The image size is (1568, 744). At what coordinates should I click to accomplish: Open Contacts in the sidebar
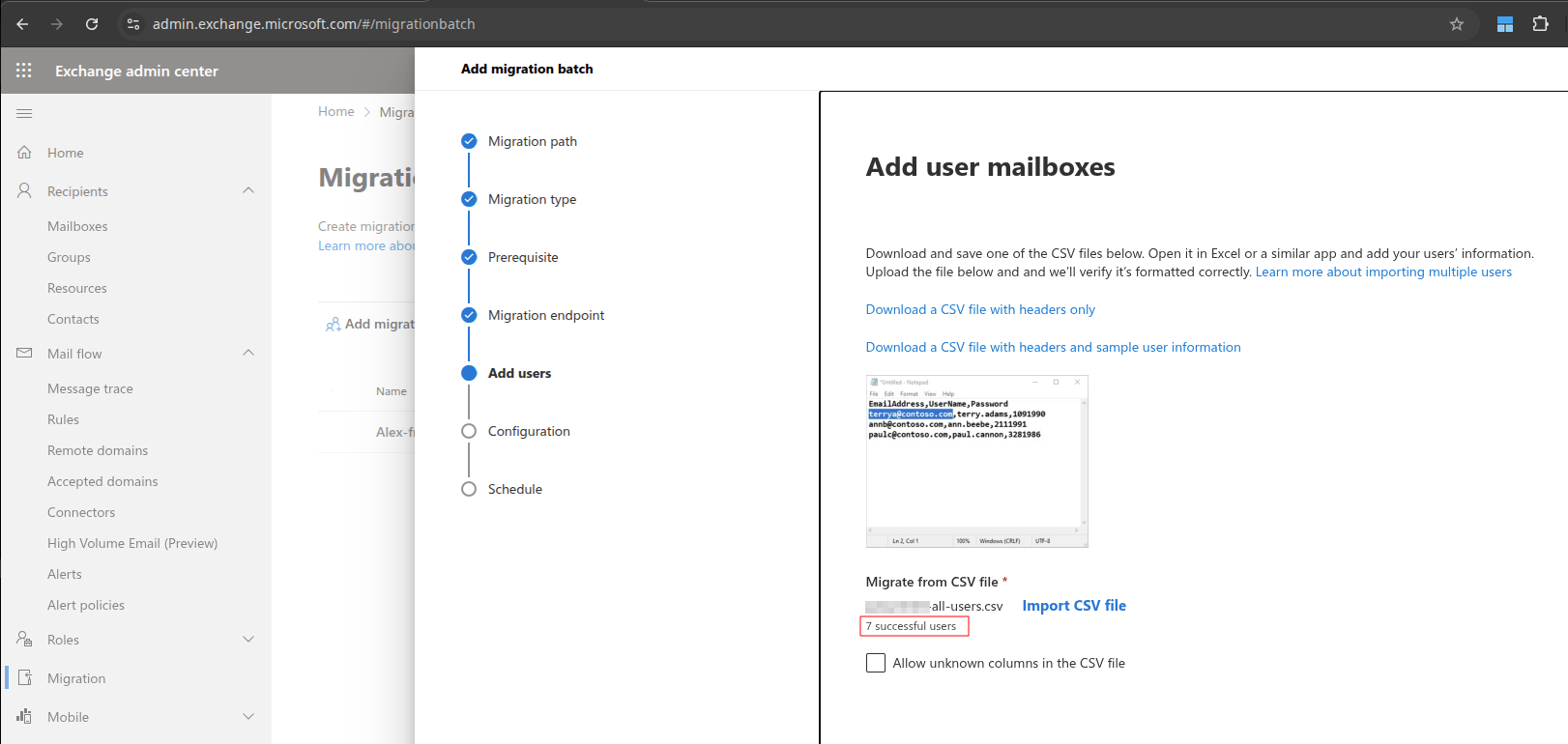pos(73,319)
